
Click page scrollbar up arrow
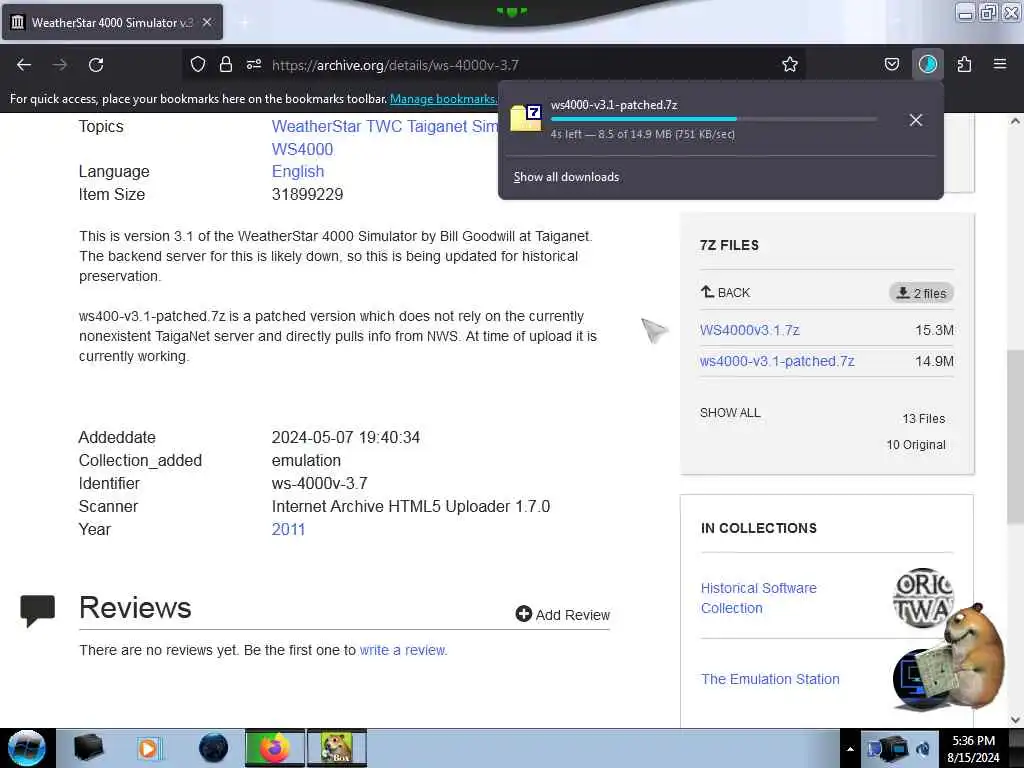[1015, 121]
